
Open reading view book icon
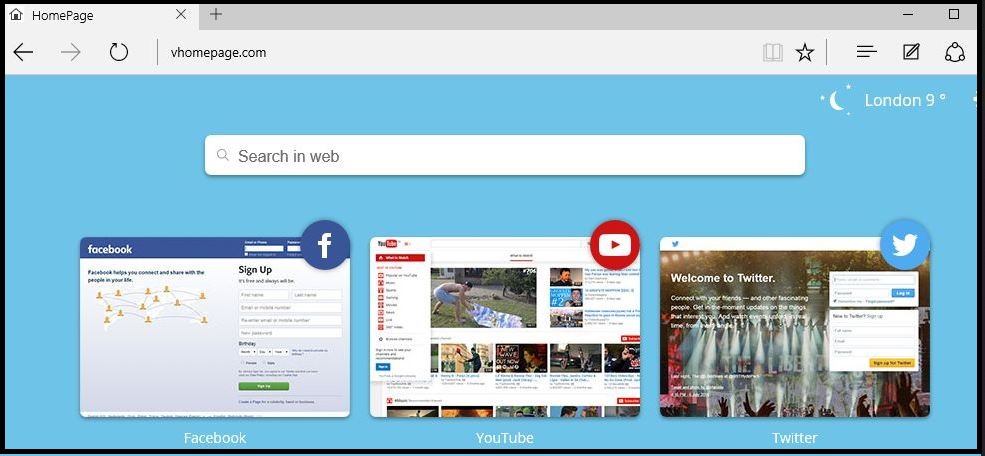(773, 53)
